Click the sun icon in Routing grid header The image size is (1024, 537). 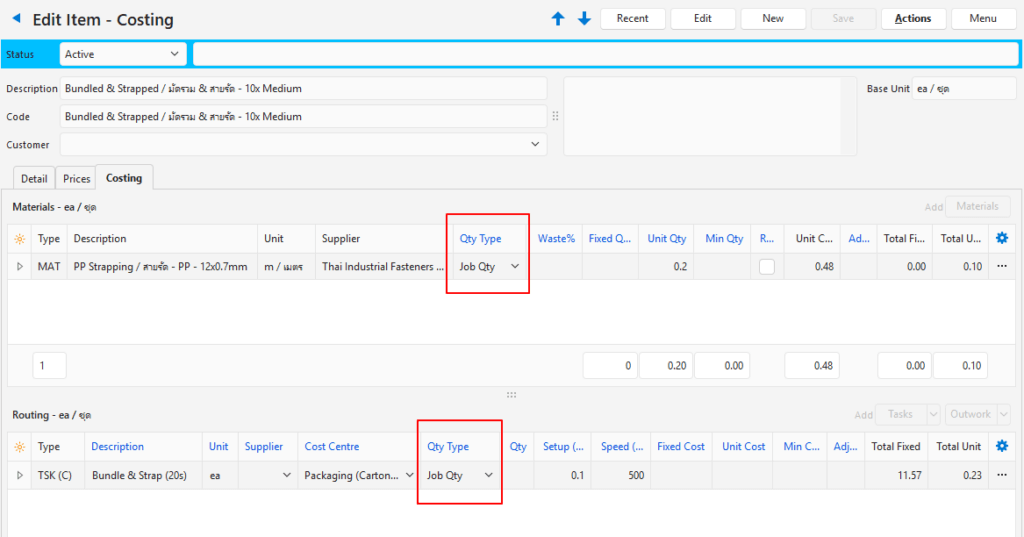click(20, 447)
